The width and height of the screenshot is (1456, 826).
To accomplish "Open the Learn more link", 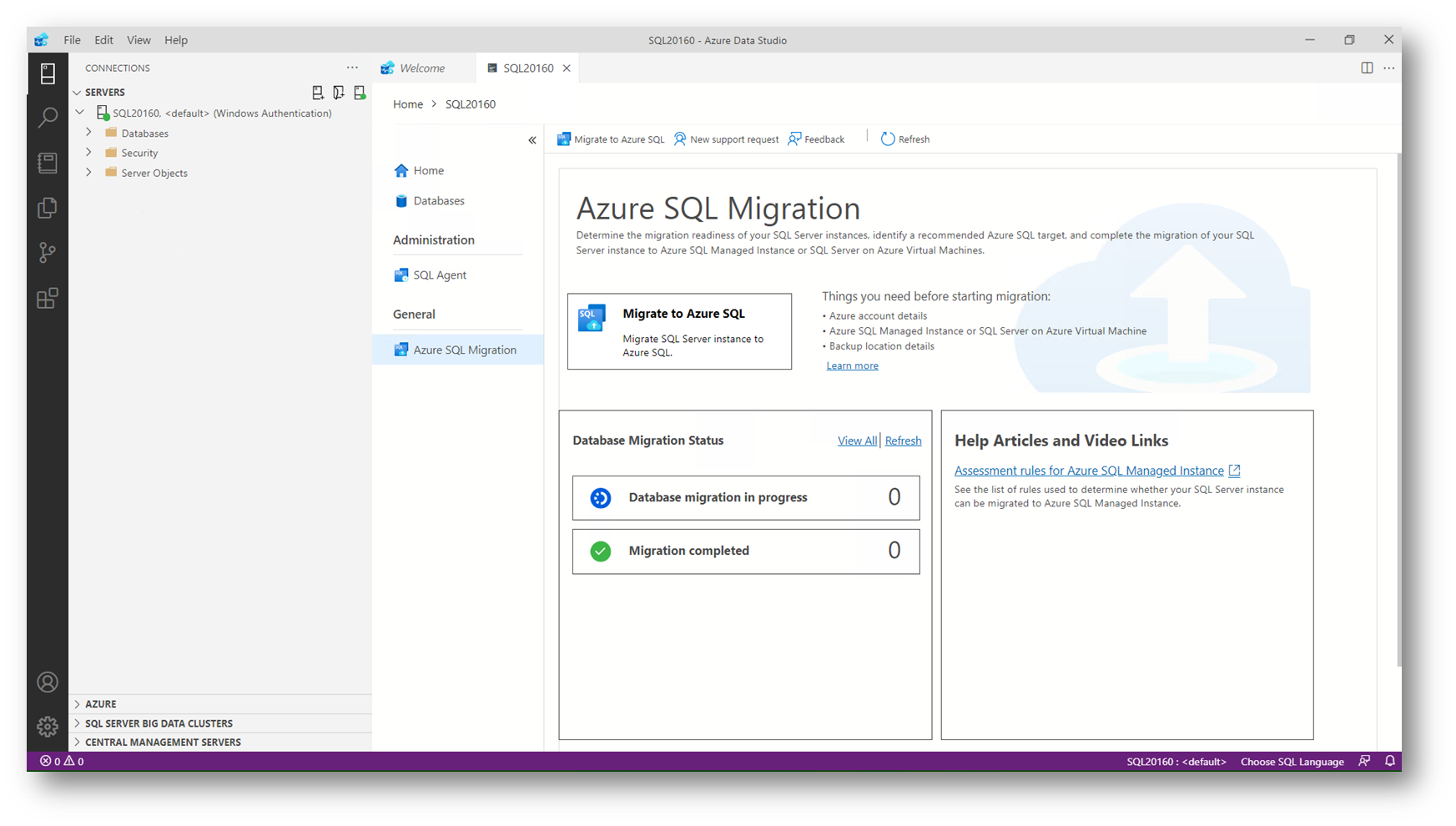I will coord(852,365).
